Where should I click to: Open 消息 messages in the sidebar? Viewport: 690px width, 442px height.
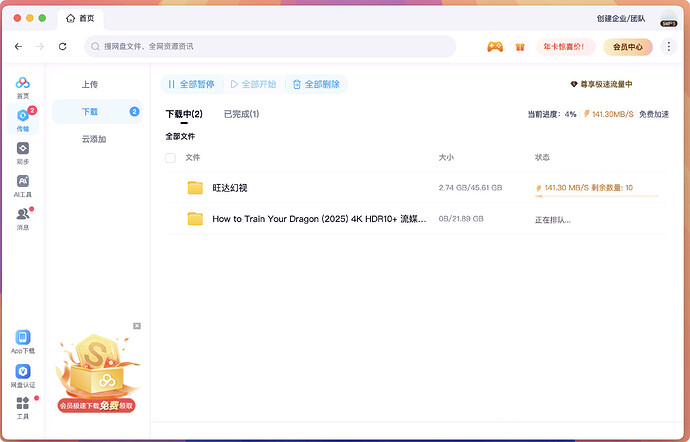coord(22,219)
